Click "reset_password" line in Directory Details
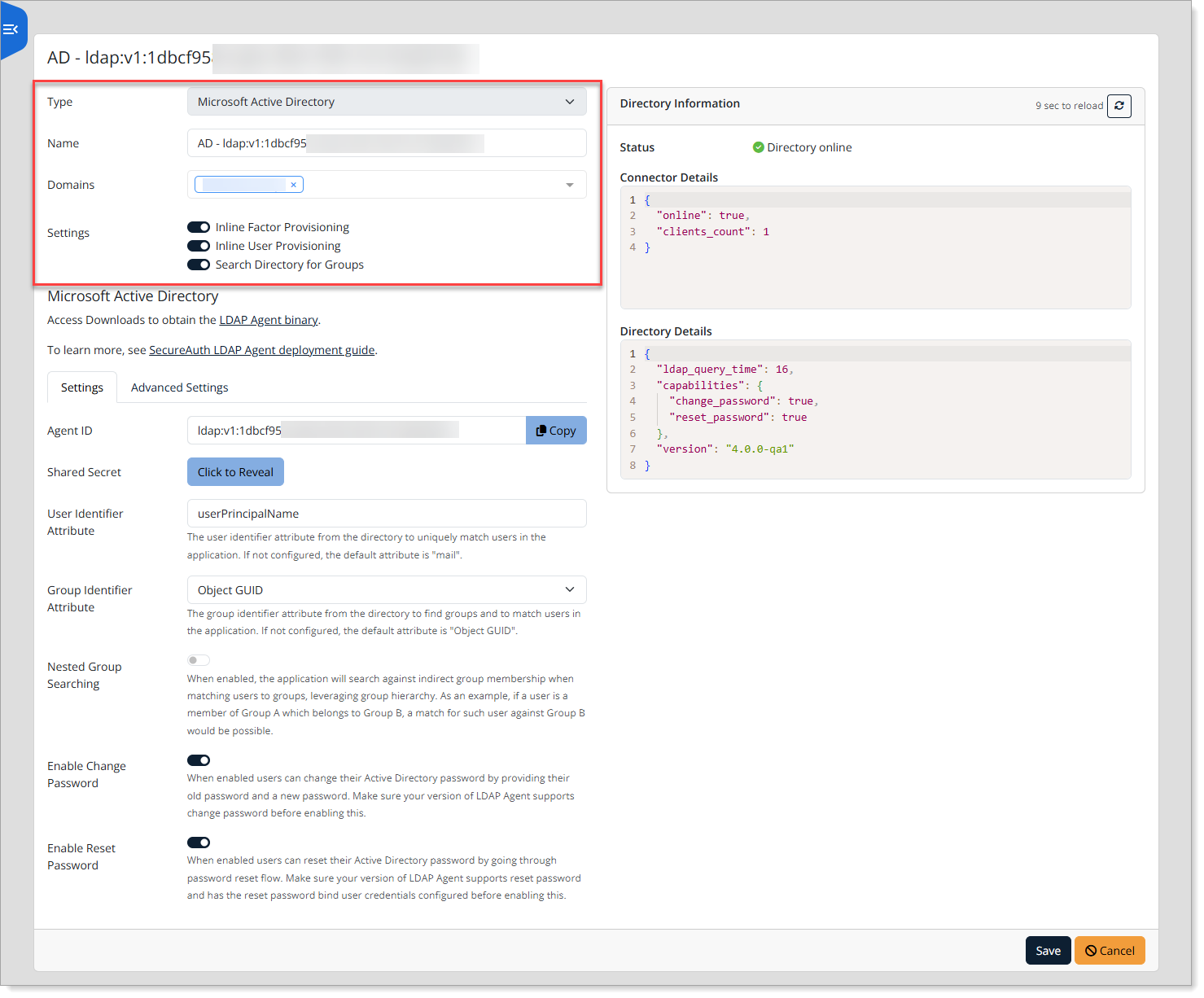 coord(738,418)
